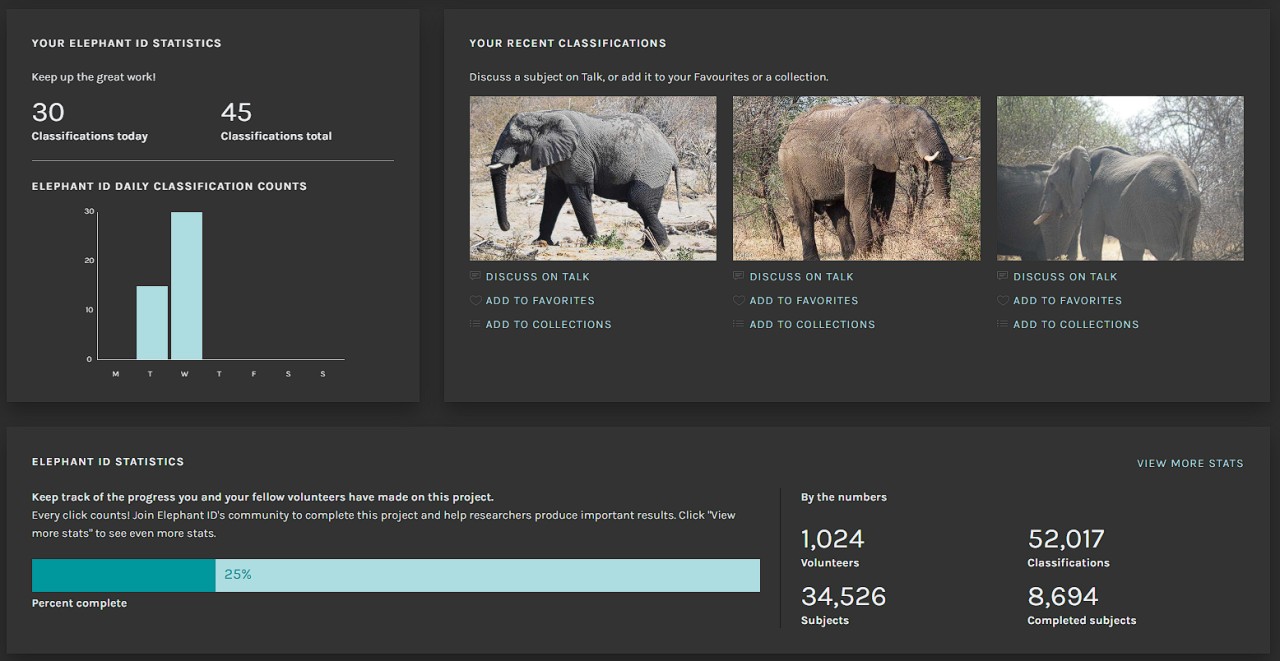The height and width of the screenshot is (661, 1280).
Task: Click the 45 classifications total figure
Action: [x=236, y=112]
